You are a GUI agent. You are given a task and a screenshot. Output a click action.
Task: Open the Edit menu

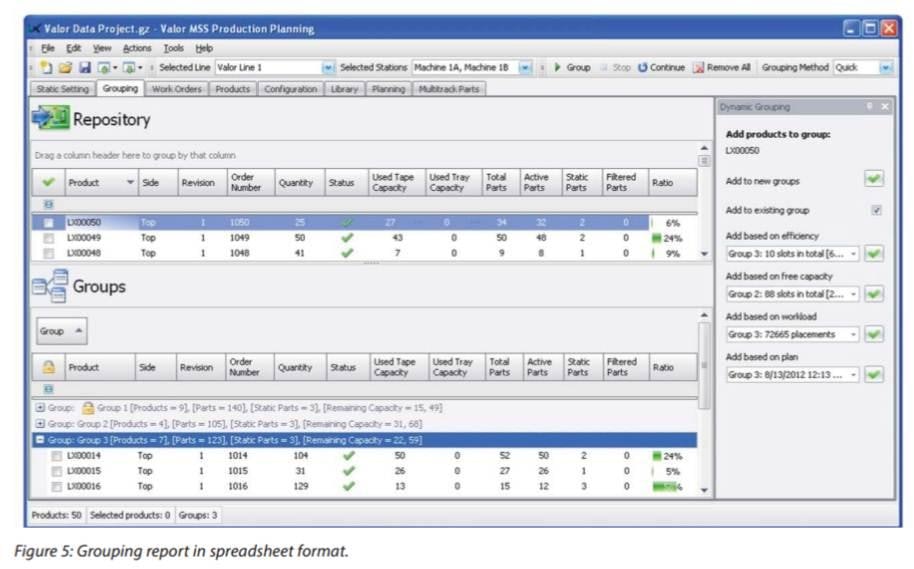[x=73, y=48]
